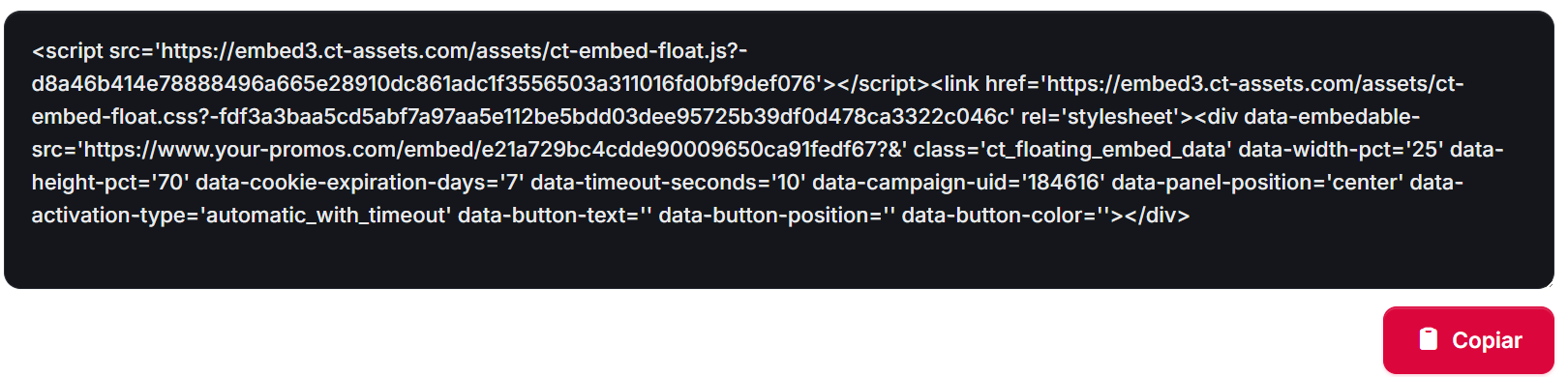Click the ct-embed-float.js URL in the code
The height and width of the screenshot is (377, 1568).
pos(446,51)
